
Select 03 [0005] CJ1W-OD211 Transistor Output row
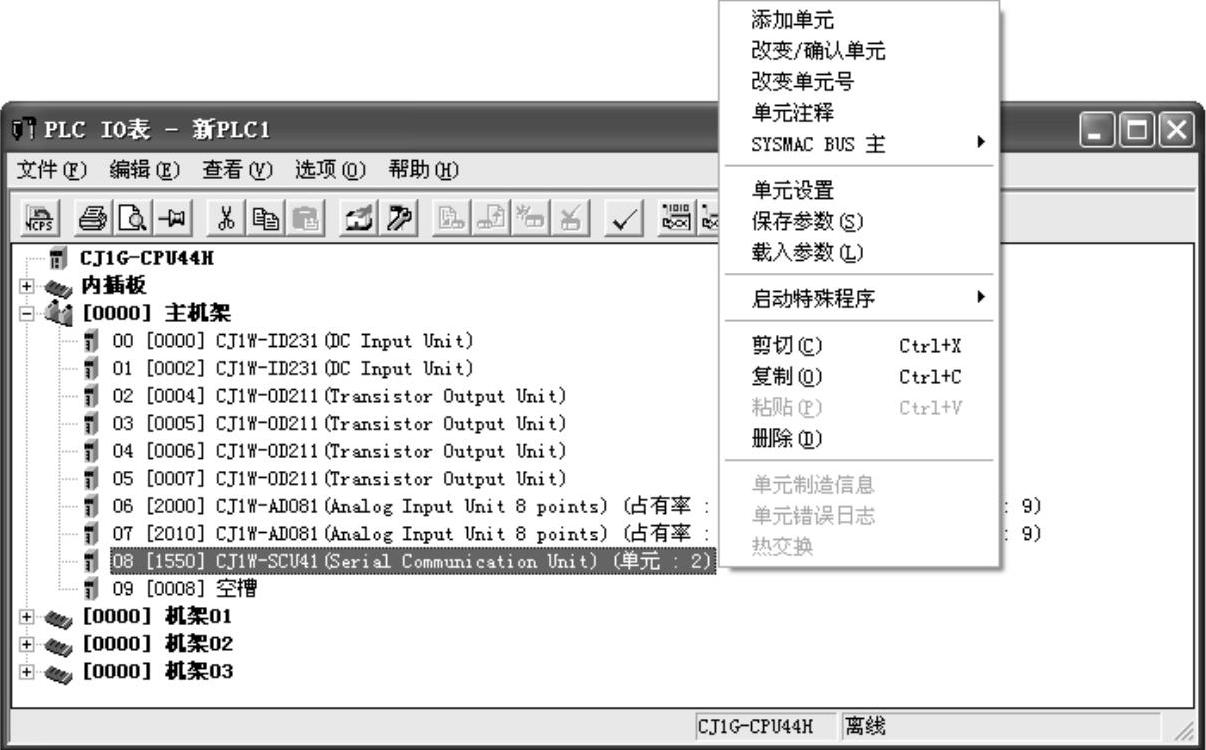[338, 424]
